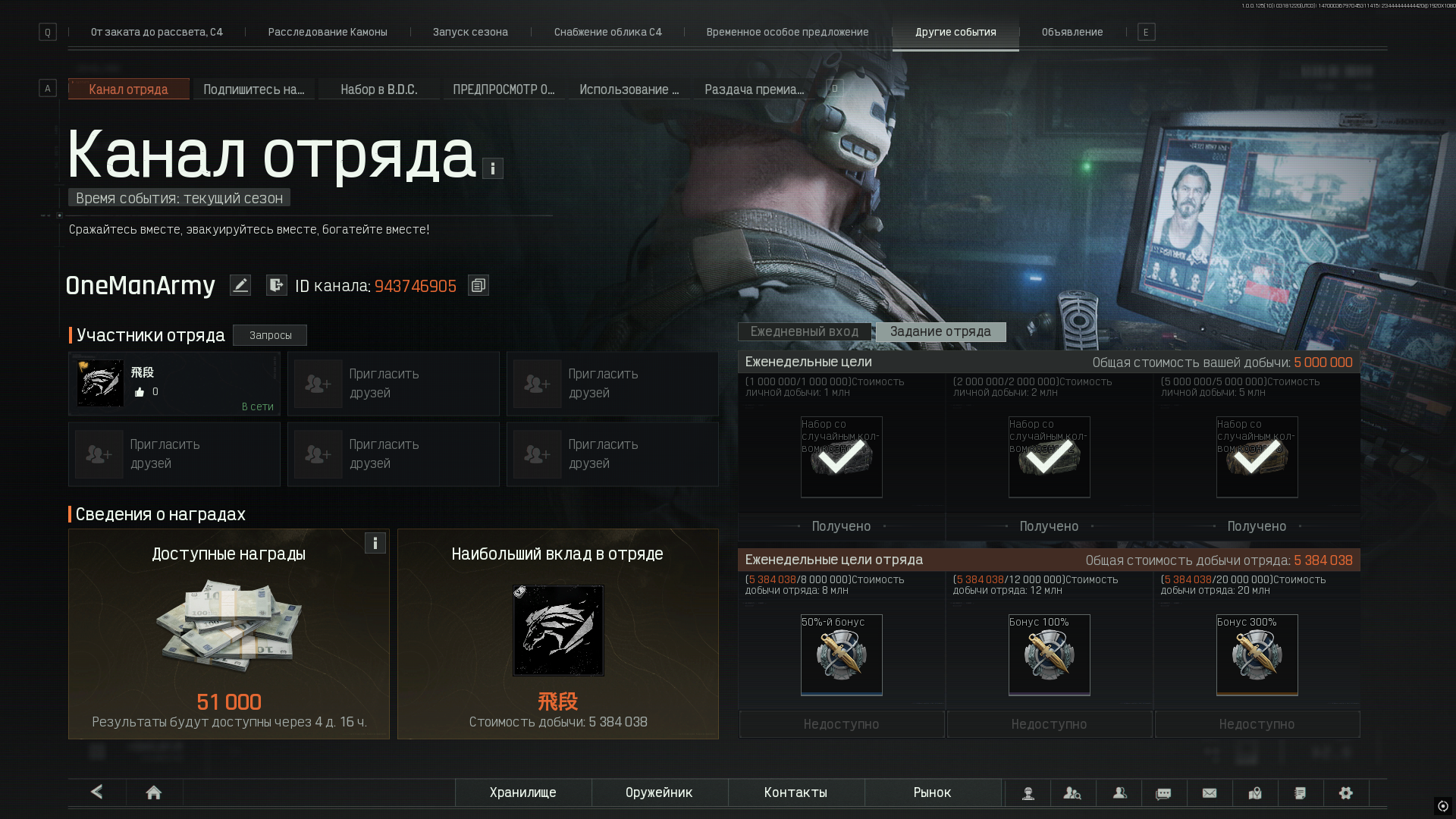1456x819 pixels.
Task: Select the Задание отряда toggle
Action: pyautogui.click(x=941, y=332)
